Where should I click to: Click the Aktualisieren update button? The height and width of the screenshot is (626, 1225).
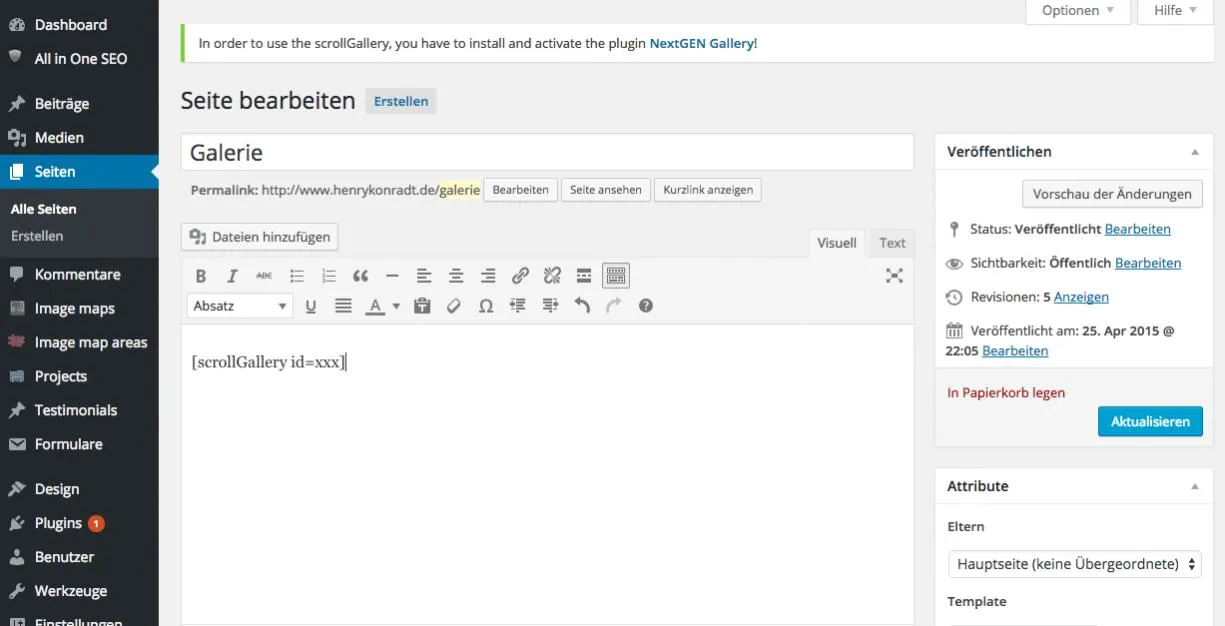pos(1150,421)
